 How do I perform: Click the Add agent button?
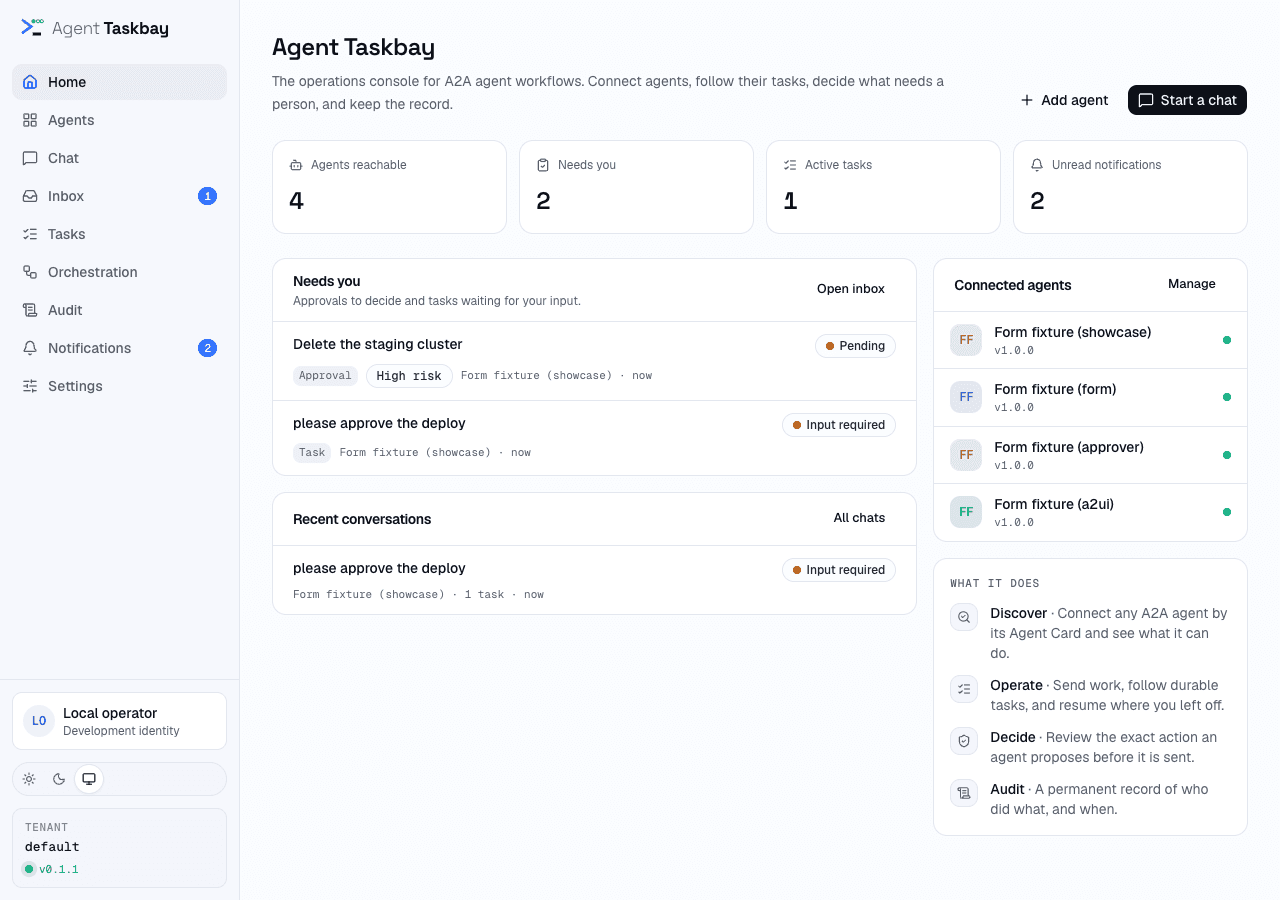pyautogui.click(x=1064, y=100)
